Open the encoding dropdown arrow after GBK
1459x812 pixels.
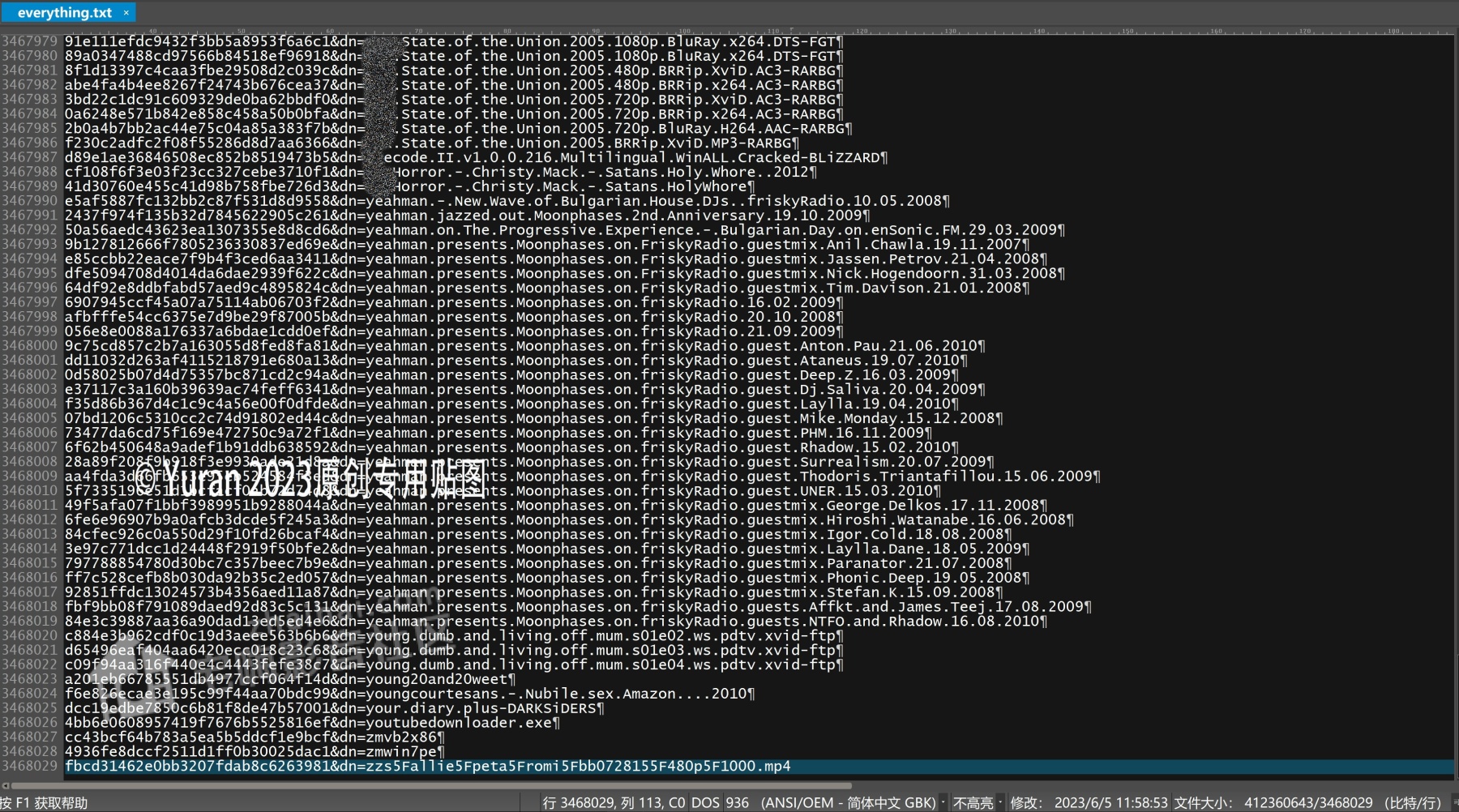coord(943,802)
